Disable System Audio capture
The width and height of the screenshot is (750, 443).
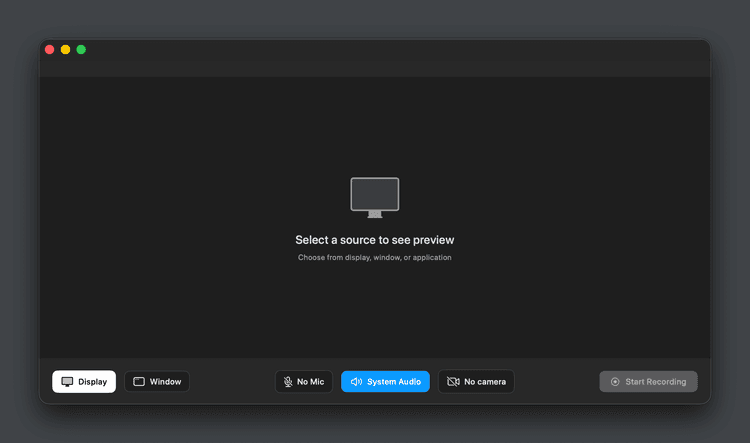click(x=385, y=382)
